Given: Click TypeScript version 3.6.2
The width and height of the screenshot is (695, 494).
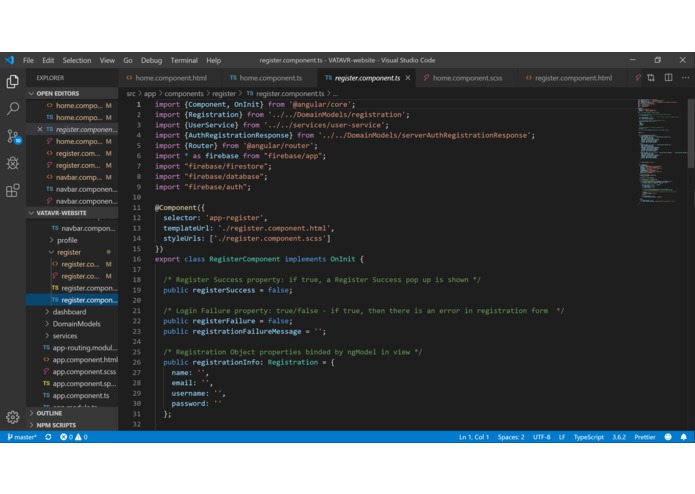Looking at the screenshot, I should pyautogui.click(x=619, y=437).
